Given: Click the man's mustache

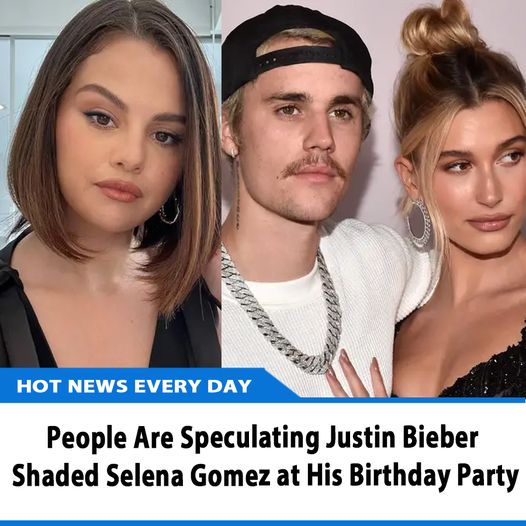Looking at the screenshot, I should pyautogui.click(x=314, y=166).
